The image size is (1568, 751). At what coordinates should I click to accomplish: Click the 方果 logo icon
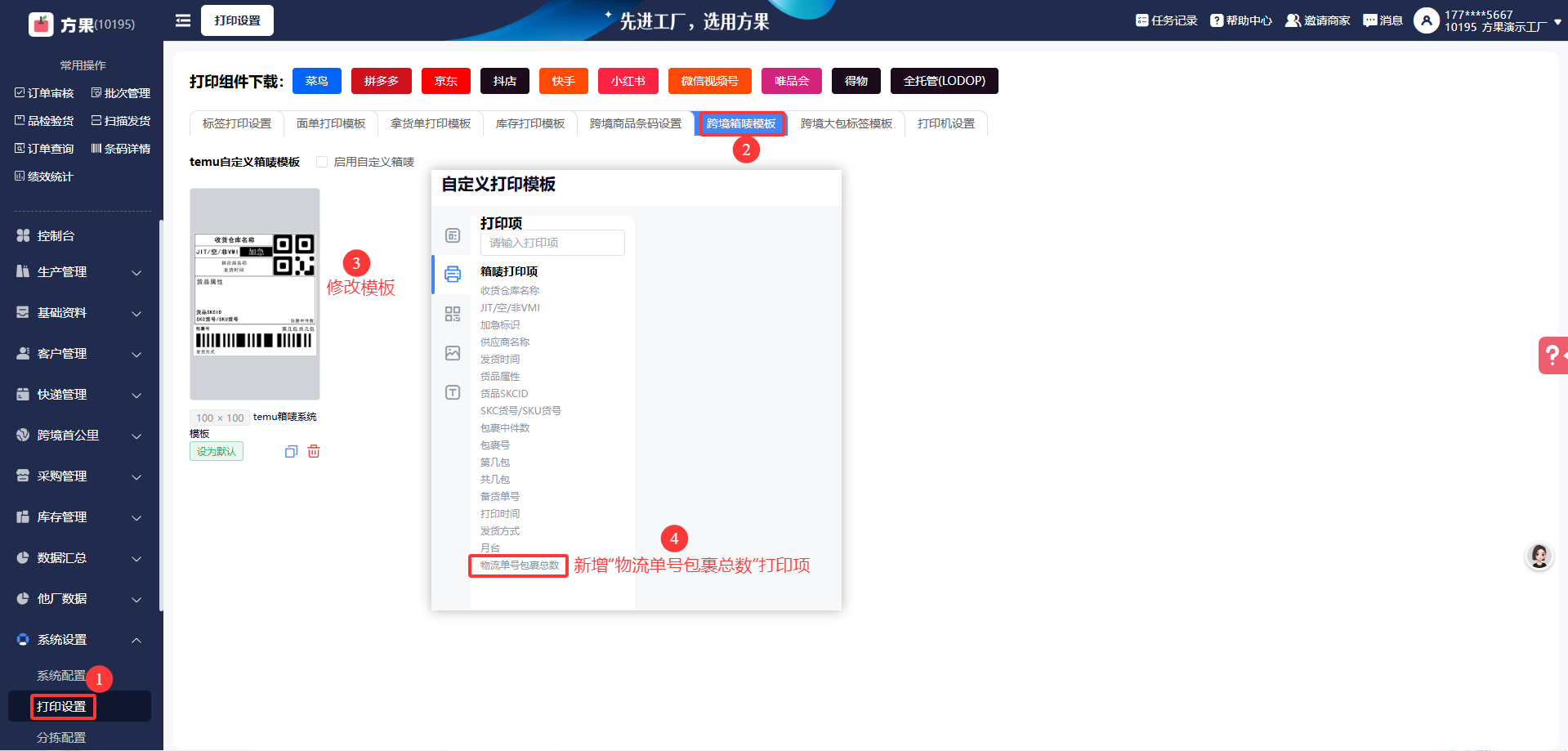coord(41,25)
